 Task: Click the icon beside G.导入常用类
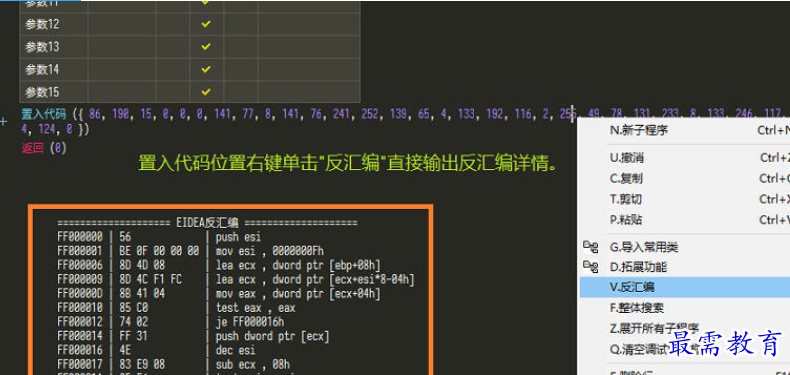coord(590,246)
